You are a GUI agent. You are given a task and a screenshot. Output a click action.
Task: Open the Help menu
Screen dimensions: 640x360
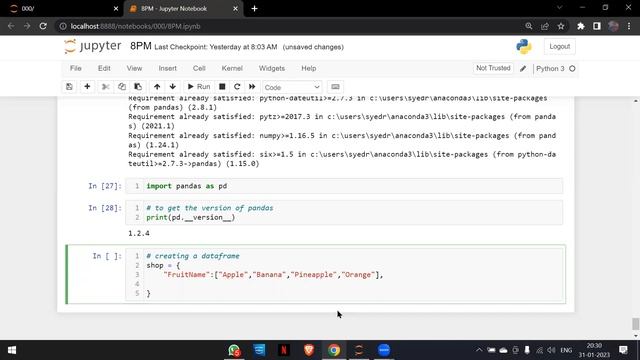coord(309,68)
